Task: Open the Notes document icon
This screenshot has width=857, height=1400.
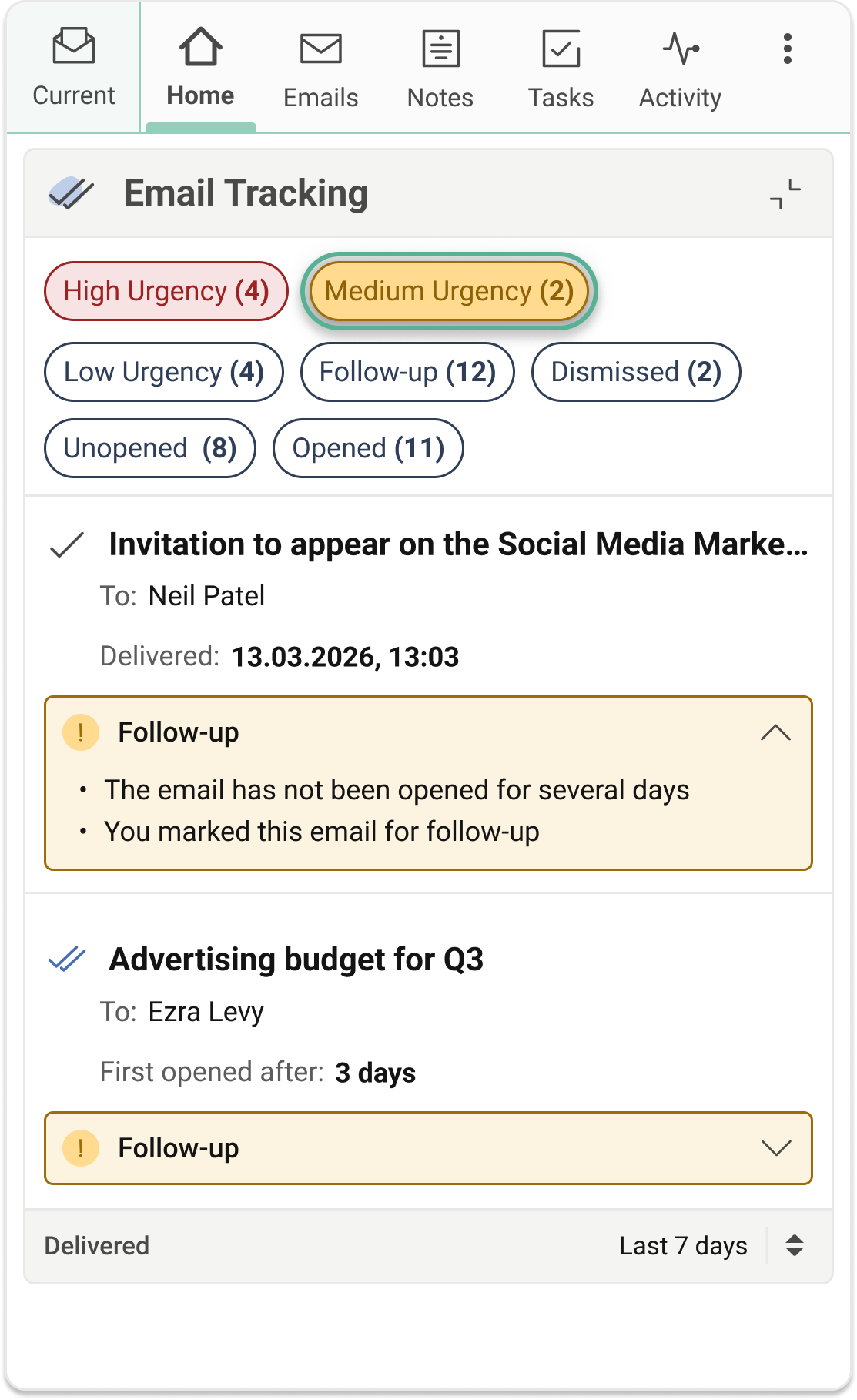Action: click(x=440, y=49)
